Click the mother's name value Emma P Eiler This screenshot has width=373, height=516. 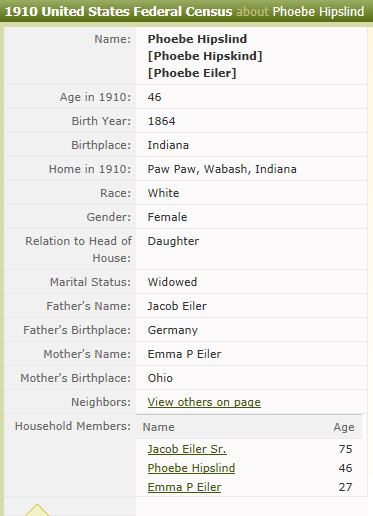click(x=184, y=354)
